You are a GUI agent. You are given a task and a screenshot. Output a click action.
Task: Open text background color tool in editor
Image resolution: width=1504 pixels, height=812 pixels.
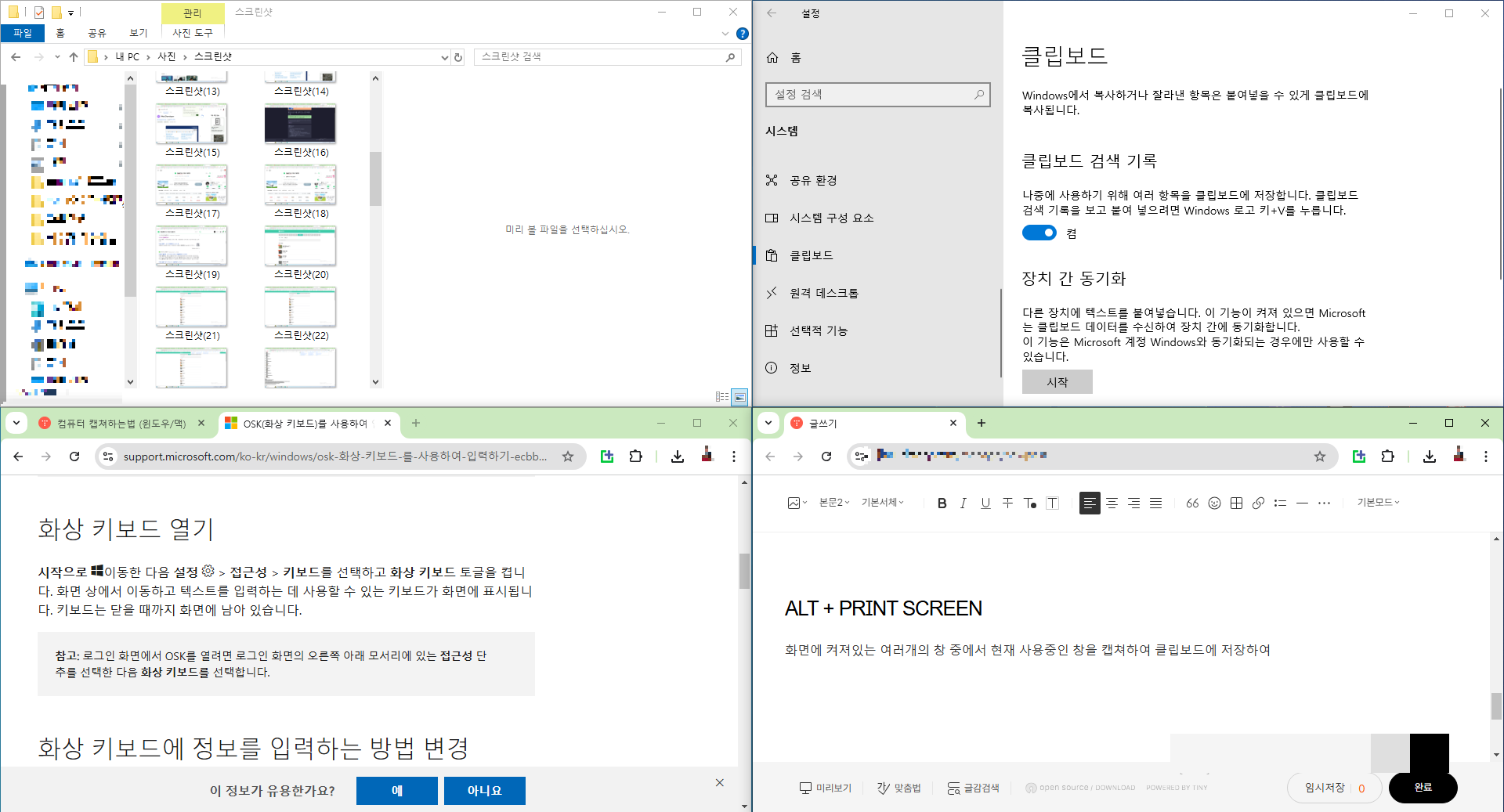coord(1053,503)
